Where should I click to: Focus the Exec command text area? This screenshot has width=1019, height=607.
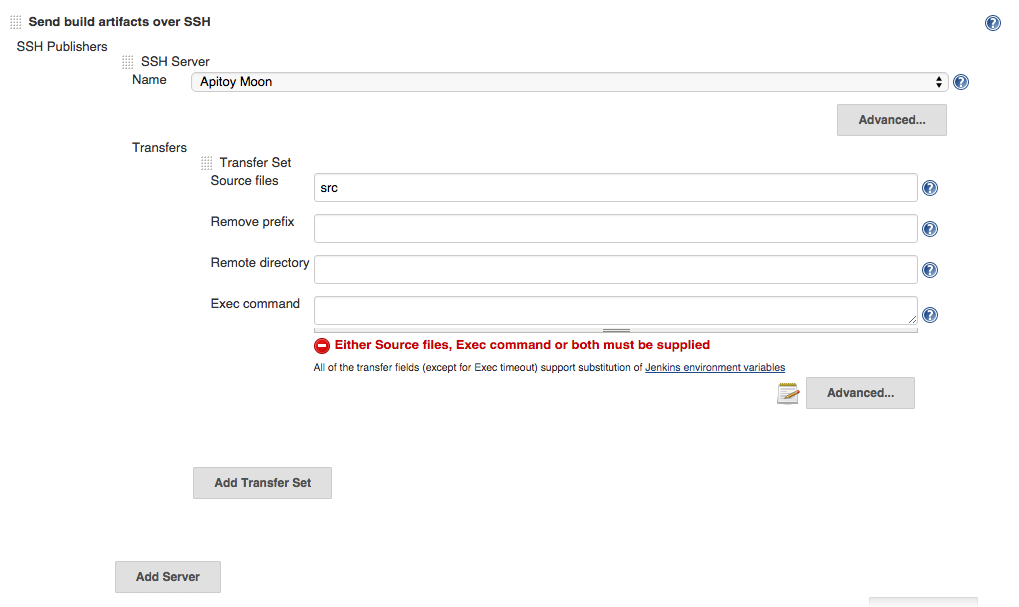coord(615,311)
